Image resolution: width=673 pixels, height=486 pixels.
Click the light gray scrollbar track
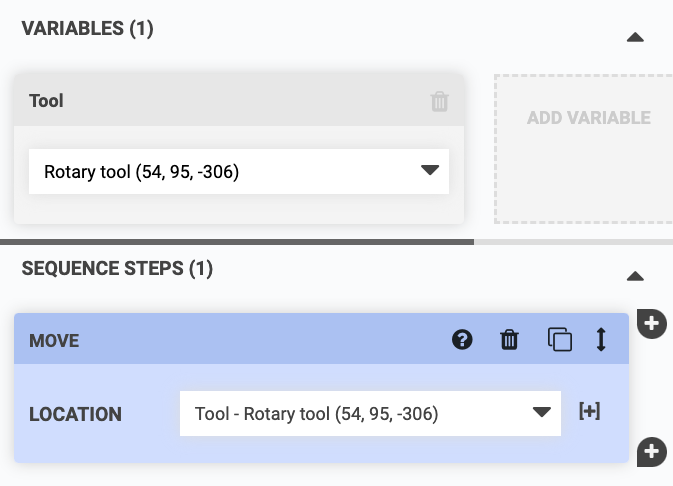tap(573, 241)
